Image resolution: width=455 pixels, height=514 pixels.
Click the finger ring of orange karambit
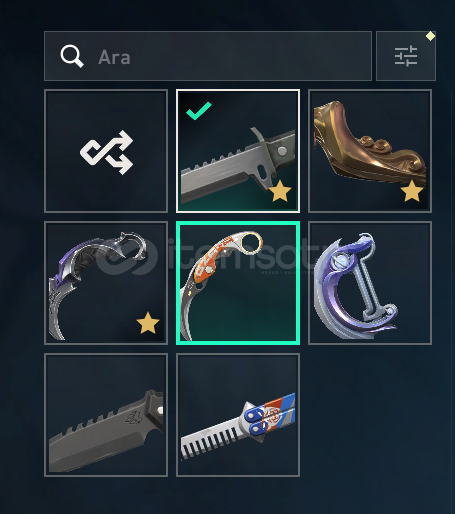tap(251, 244)
